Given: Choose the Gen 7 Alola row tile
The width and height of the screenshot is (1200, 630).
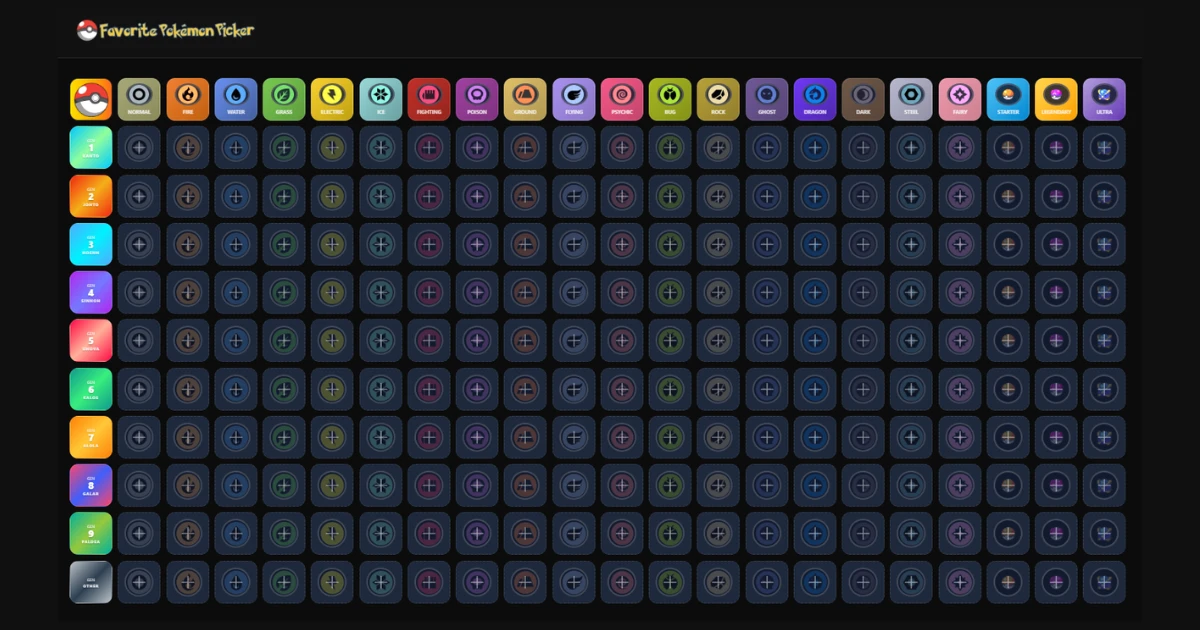Looking at the screenshot, I should 91,437.
